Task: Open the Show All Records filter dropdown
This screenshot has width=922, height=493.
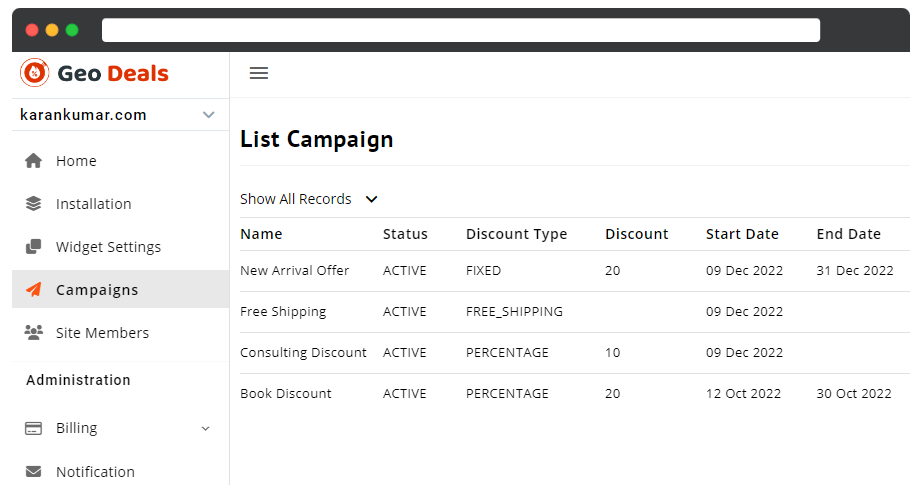Action: [309, 199]
